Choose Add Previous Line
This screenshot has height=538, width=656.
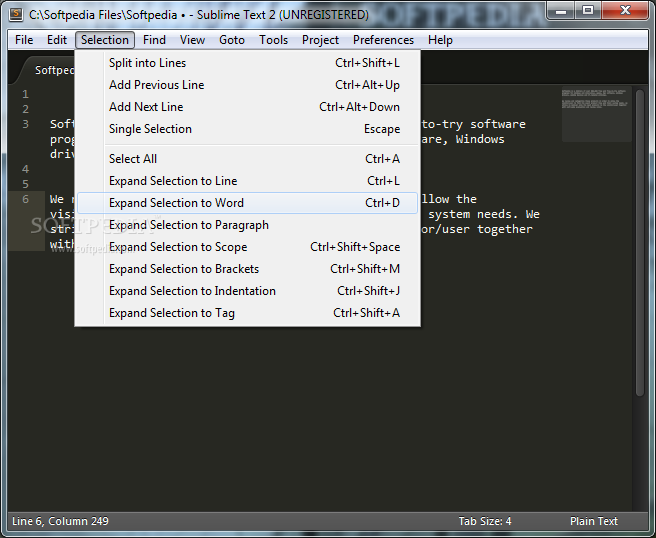(x=247, y=85)
